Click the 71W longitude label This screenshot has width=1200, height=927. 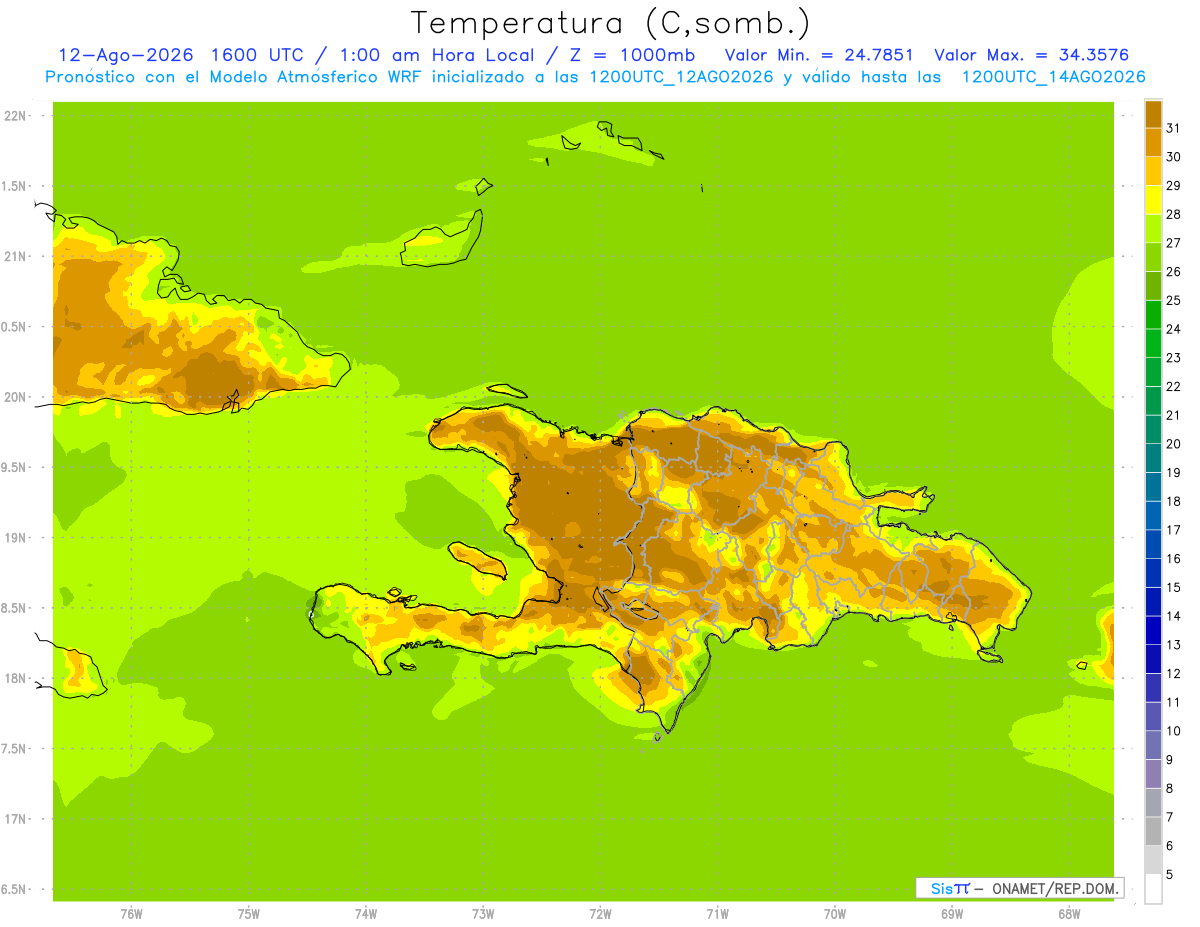(x=717, y=914)
